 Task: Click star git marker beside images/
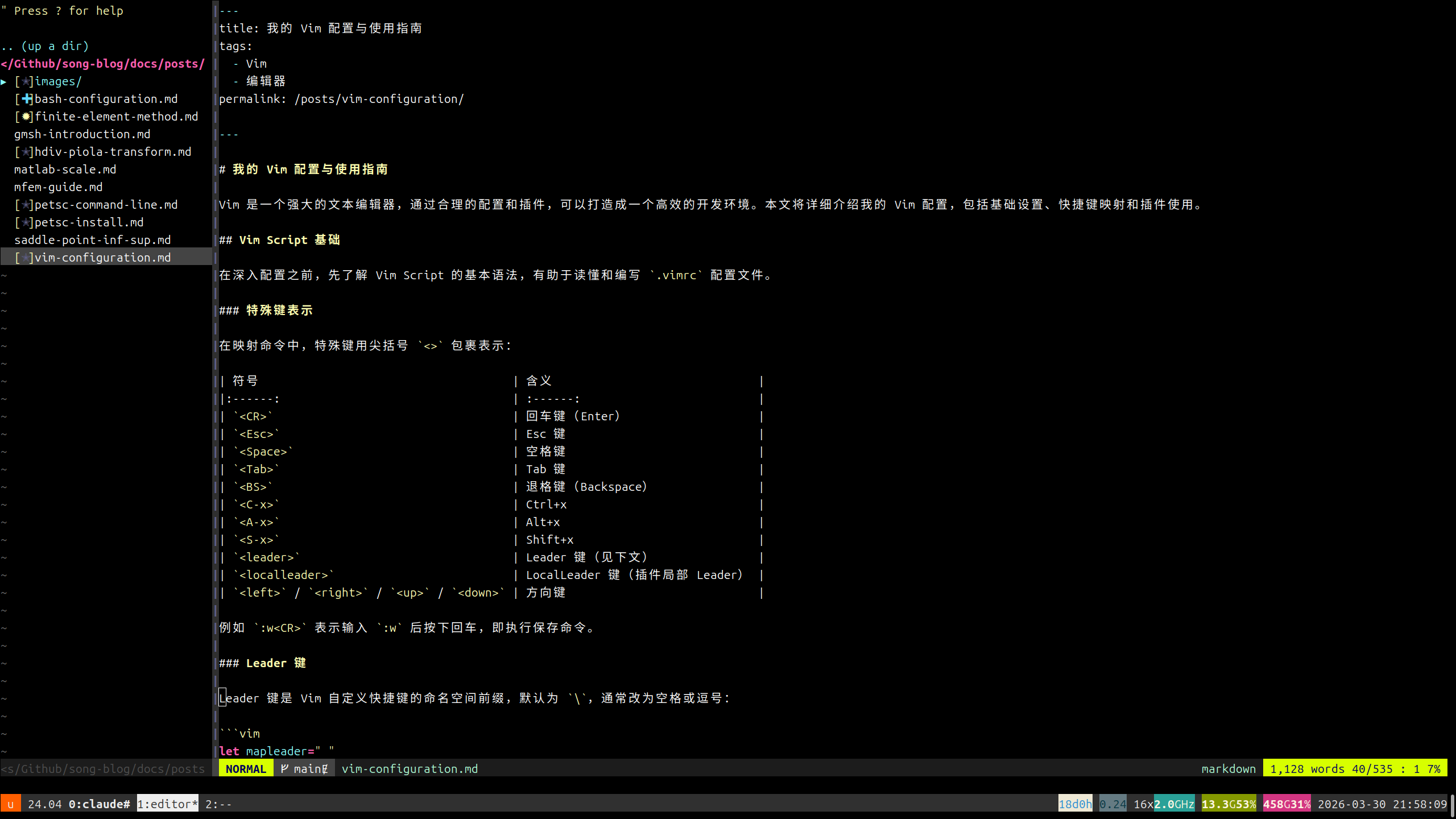pyautogui.click(x=26, y=82)
